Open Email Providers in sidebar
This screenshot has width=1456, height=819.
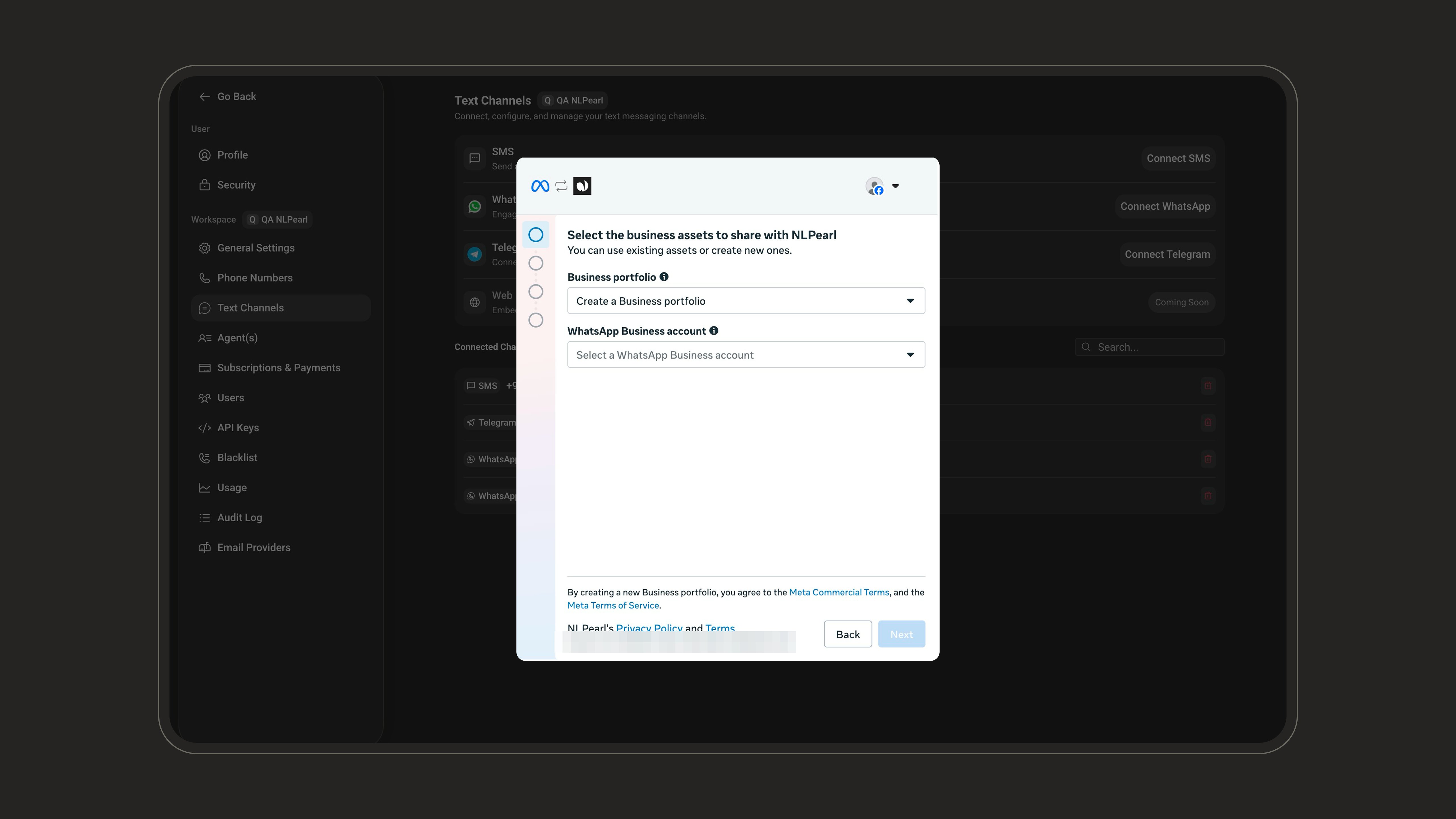[281, 547]
